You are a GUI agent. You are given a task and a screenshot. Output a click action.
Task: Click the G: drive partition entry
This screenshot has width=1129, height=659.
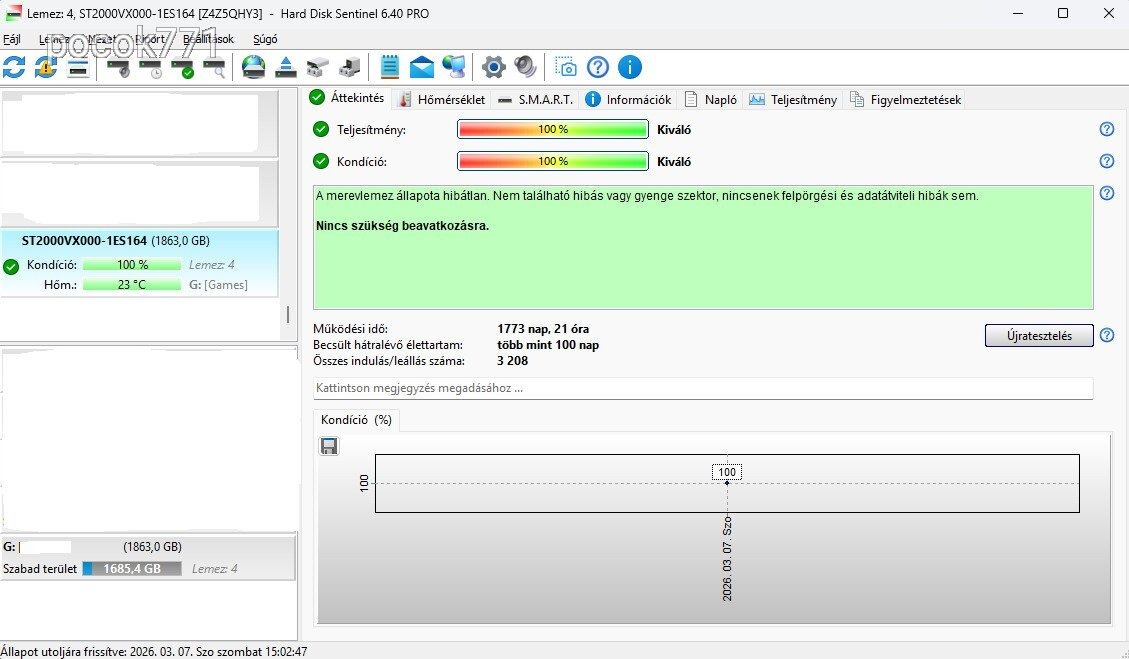[148, 557]
